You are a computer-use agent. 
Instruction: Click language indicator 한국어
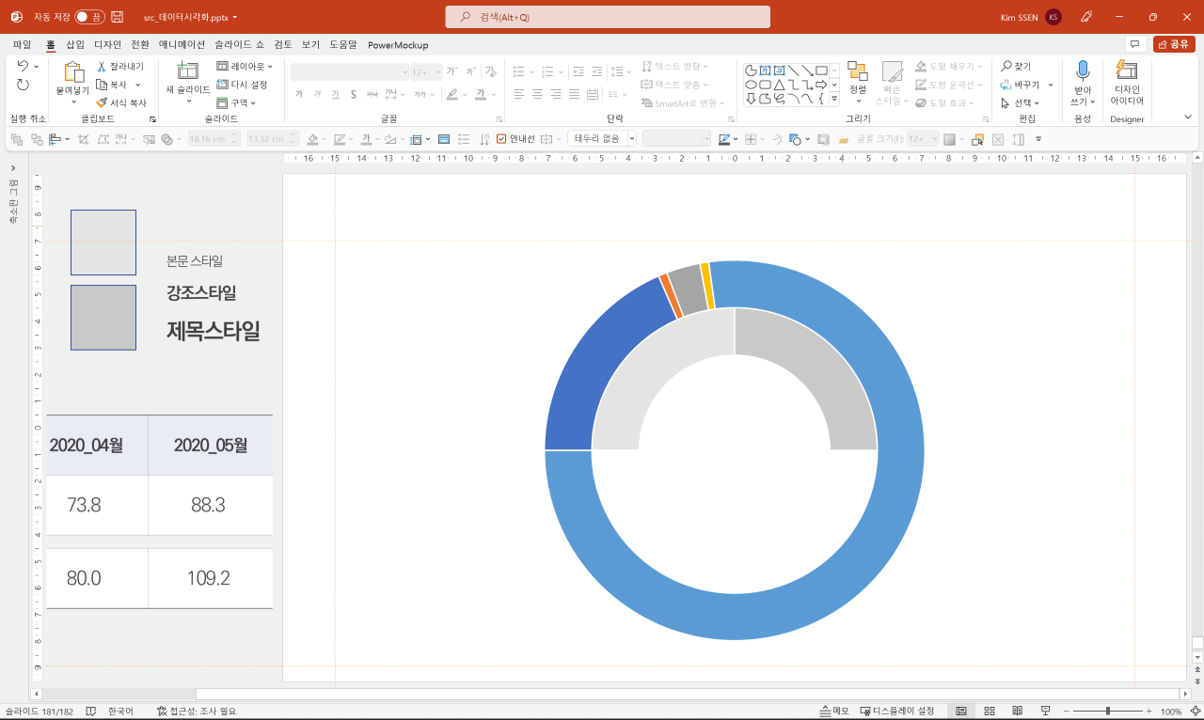point(121,711)
